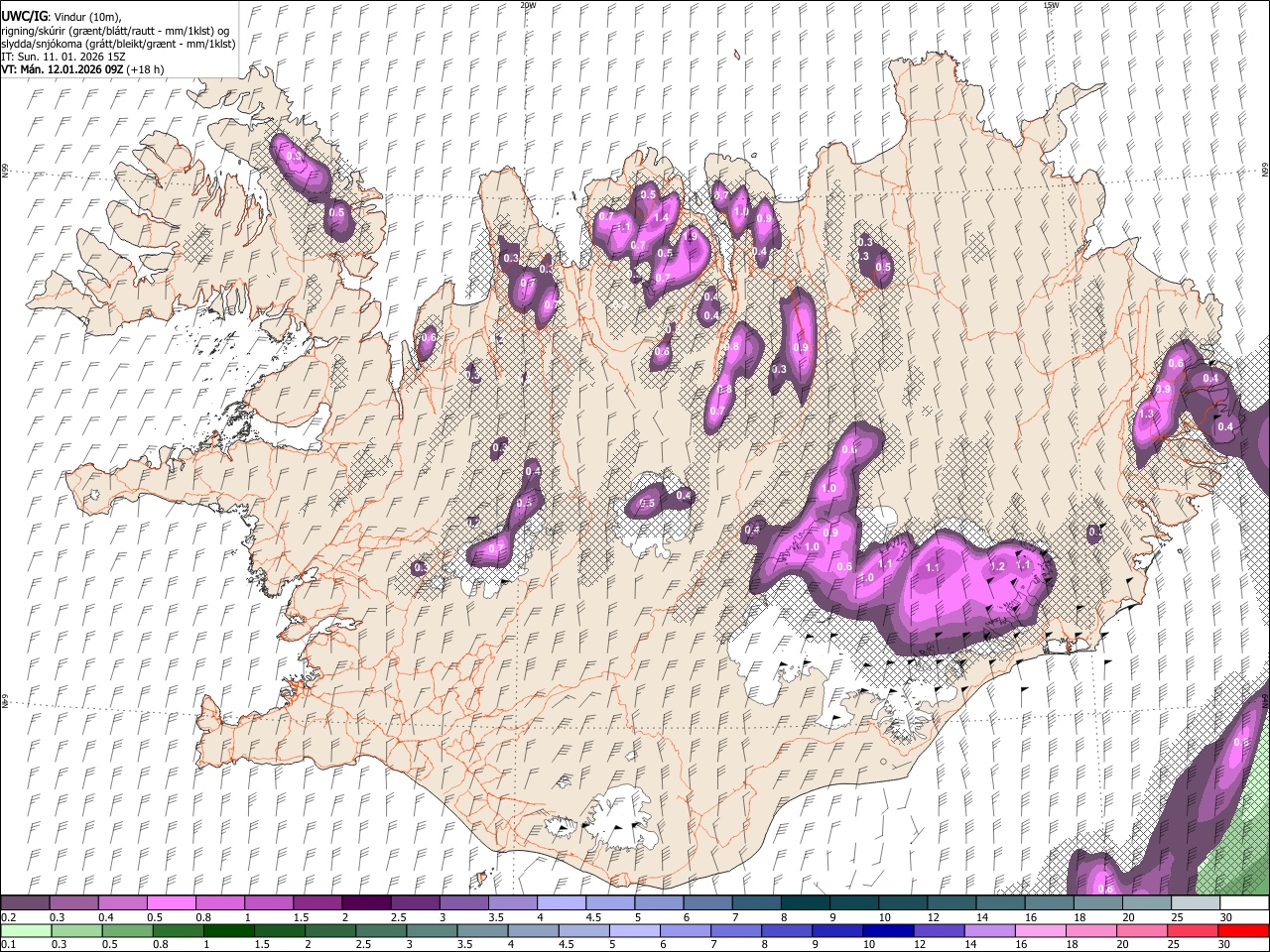This screenshot has width=1270, height=952.
Task: Click the purple 12 swatch in lower row
Action: tap(938, 930)
